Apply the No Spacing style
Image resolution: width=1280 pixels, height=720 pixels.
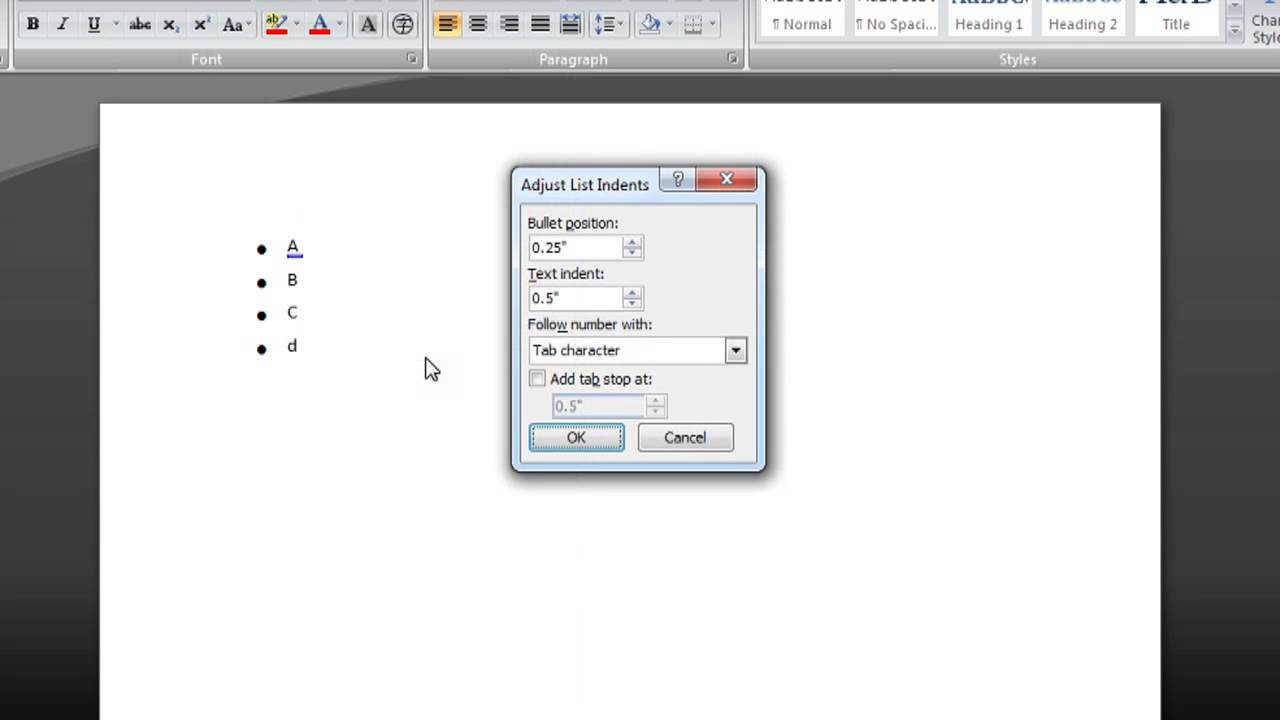click(x=895, y=20)
